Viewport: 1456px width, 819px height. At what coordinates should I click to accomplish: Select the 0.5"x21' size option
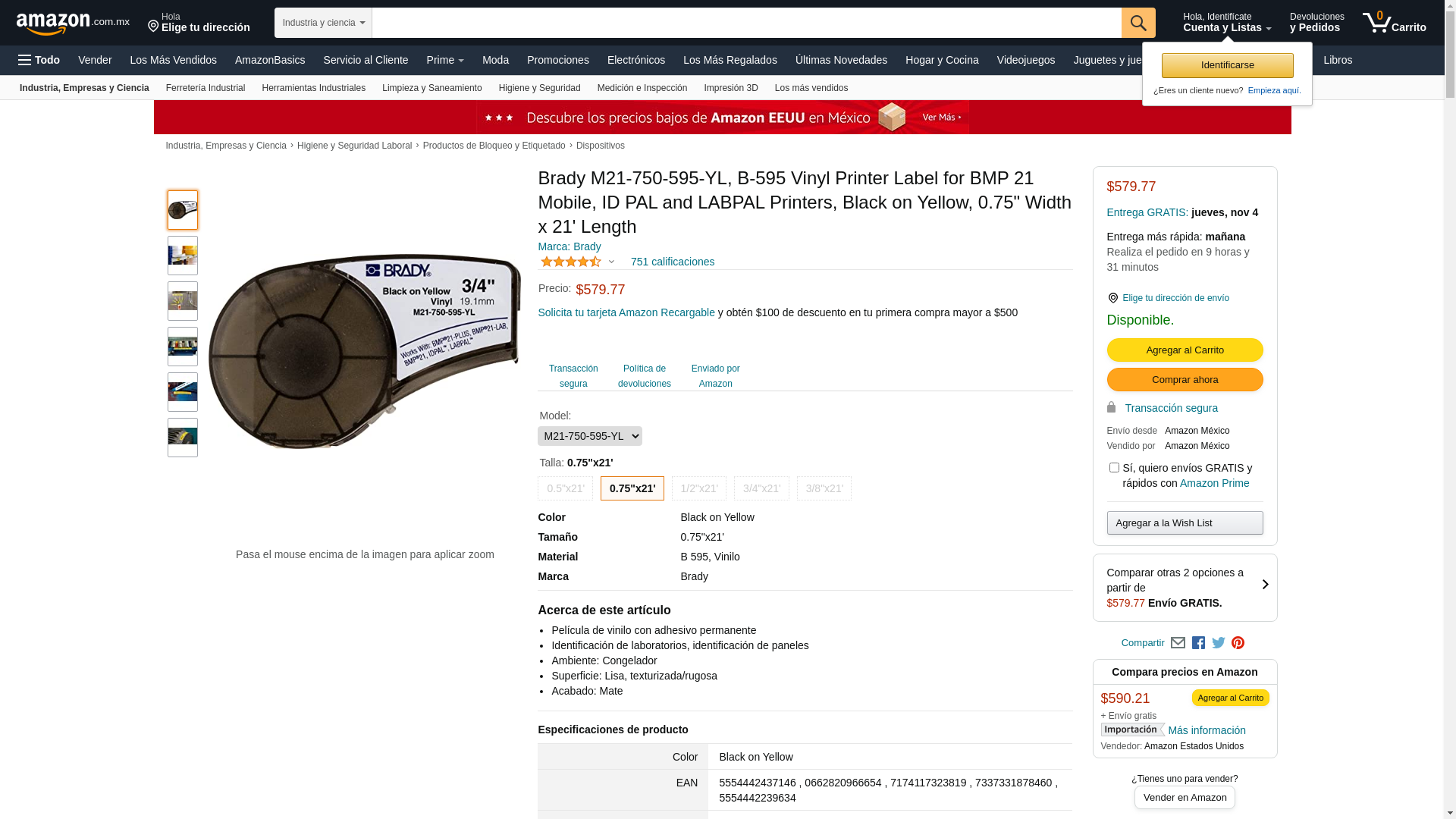tap(565, 488)
